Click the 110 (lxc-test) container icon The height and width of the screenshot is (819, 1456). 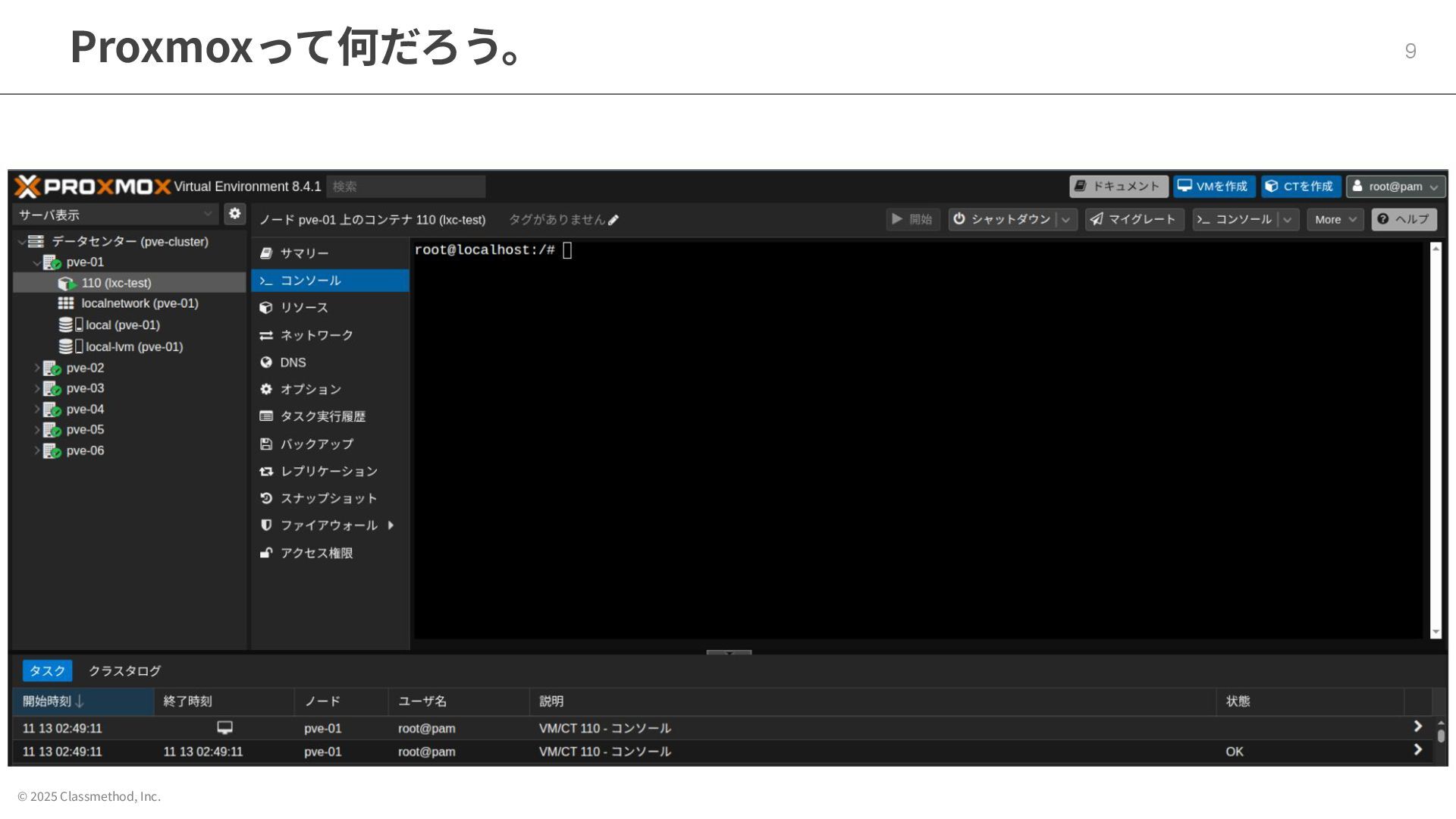tap(67, 284)
